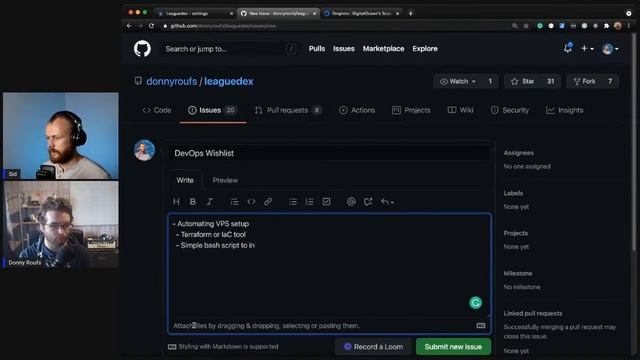Viewport: 640px width, 360px height.
Task: Apply italic formatting in editor toolbar
Action: (x=209, y=202)
